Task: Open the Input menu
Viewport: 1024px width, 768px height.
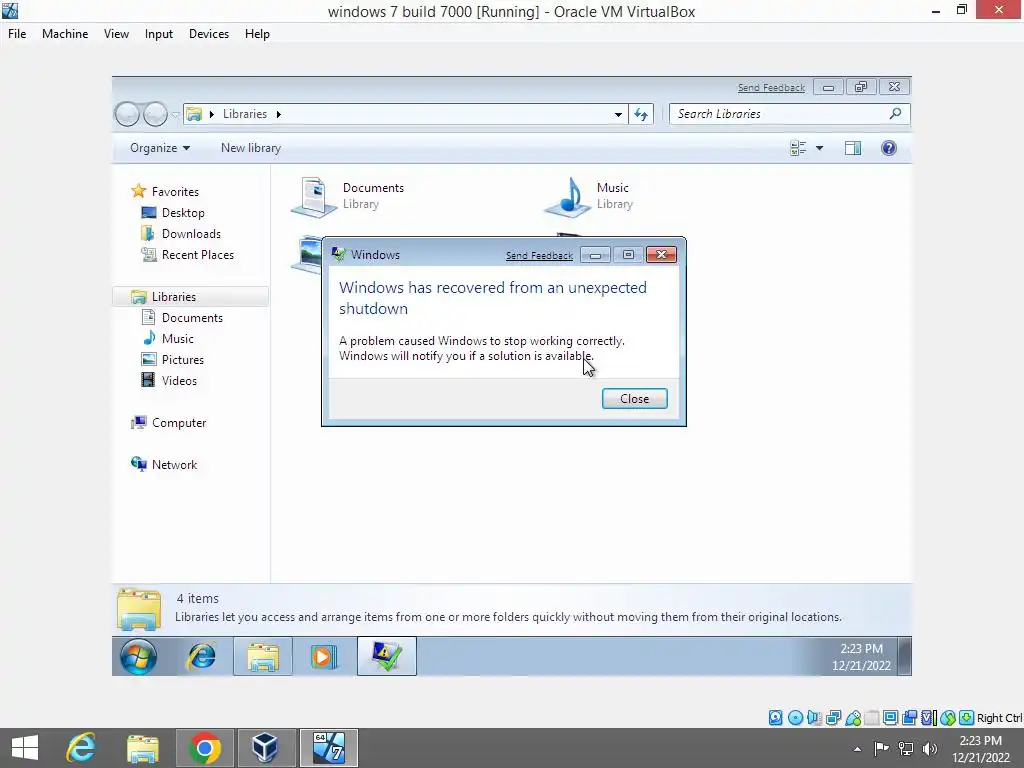Action: (159, 34)
